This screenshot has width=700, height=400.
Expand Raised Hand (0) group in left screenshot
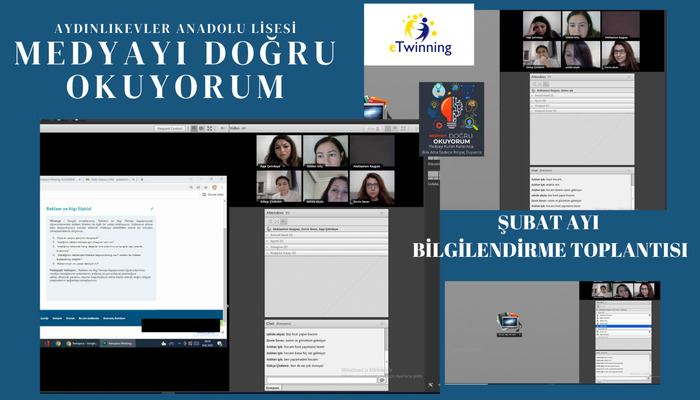[326, 235]
